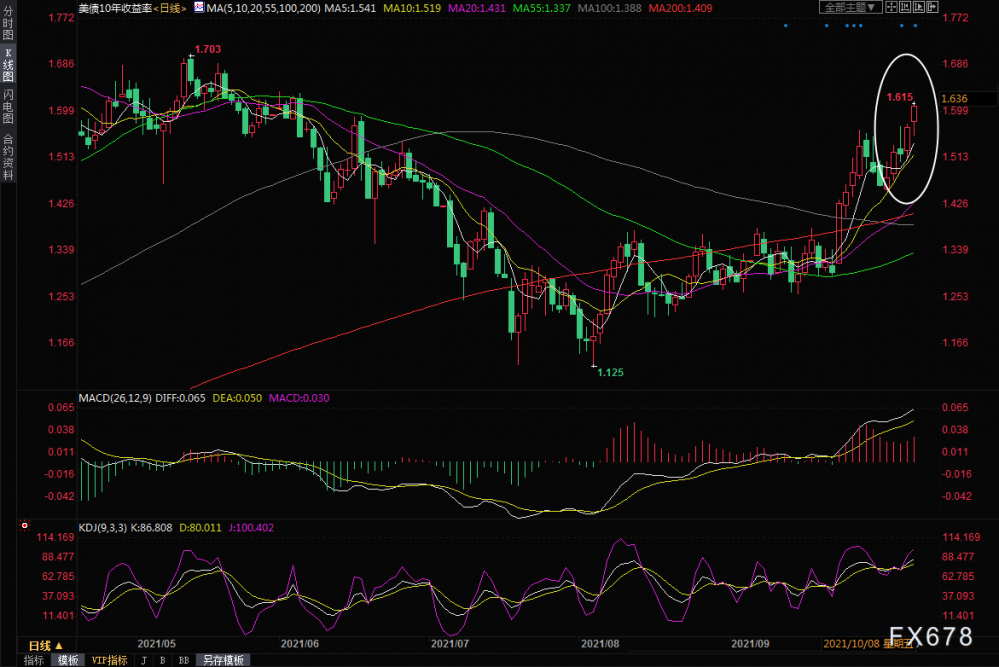The image size is (999, 667).
Task: Select the MA200:1.409 value label
Action: 680,8
